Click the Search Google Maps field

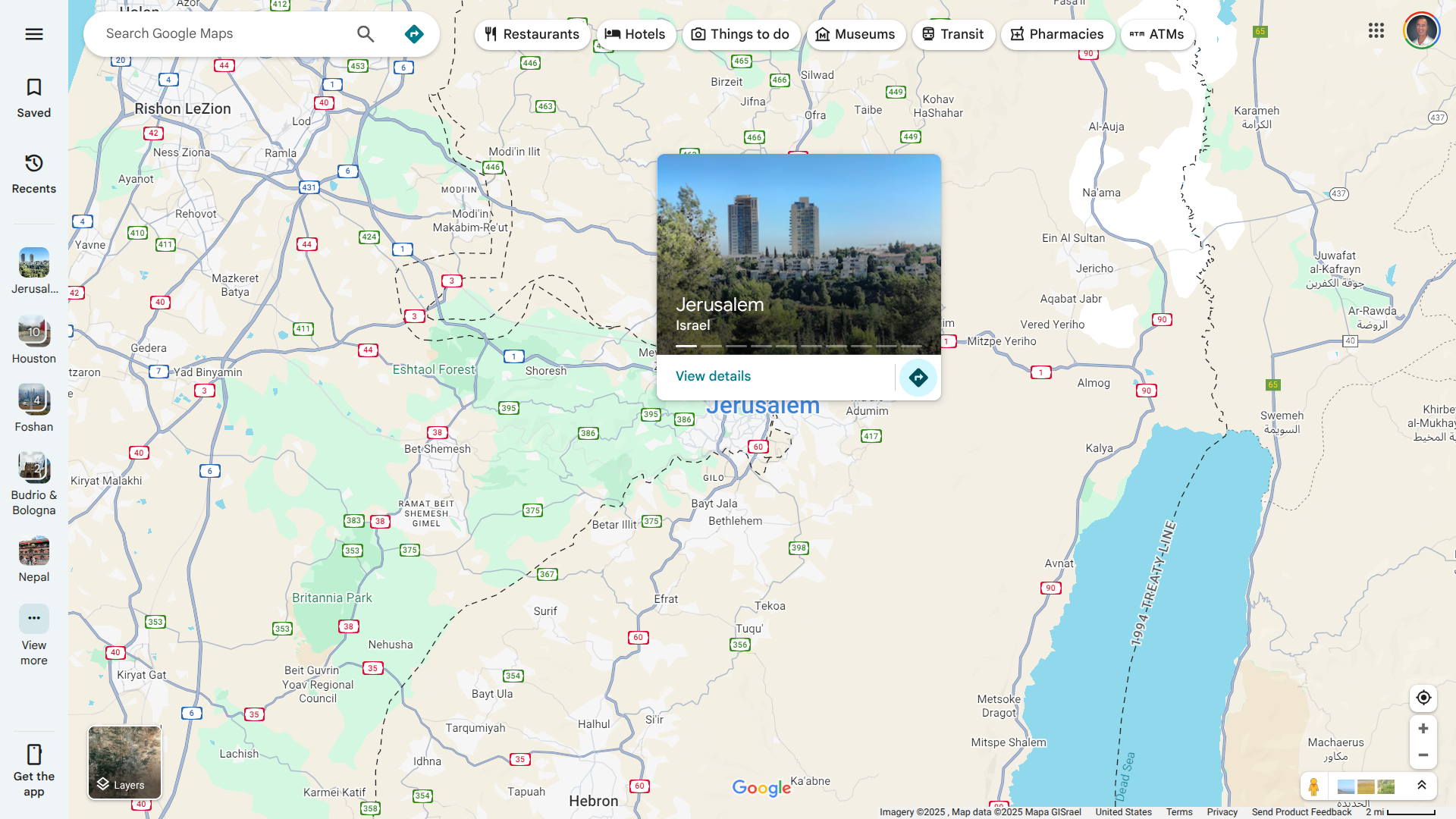[x=224, y=34]
